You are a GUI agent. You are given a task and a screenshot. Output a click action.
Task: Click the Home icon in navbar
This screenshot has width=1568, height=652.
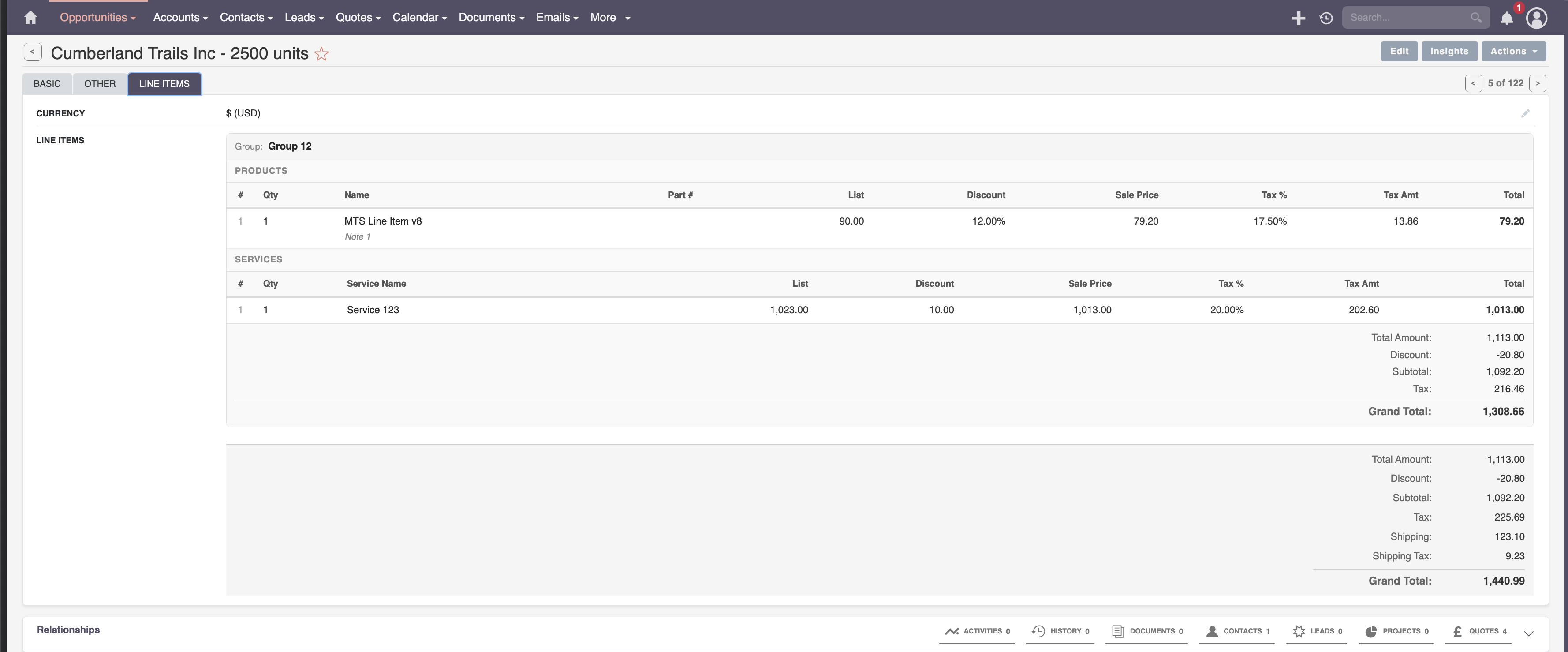pyautogui.click(x=30, y=18)
